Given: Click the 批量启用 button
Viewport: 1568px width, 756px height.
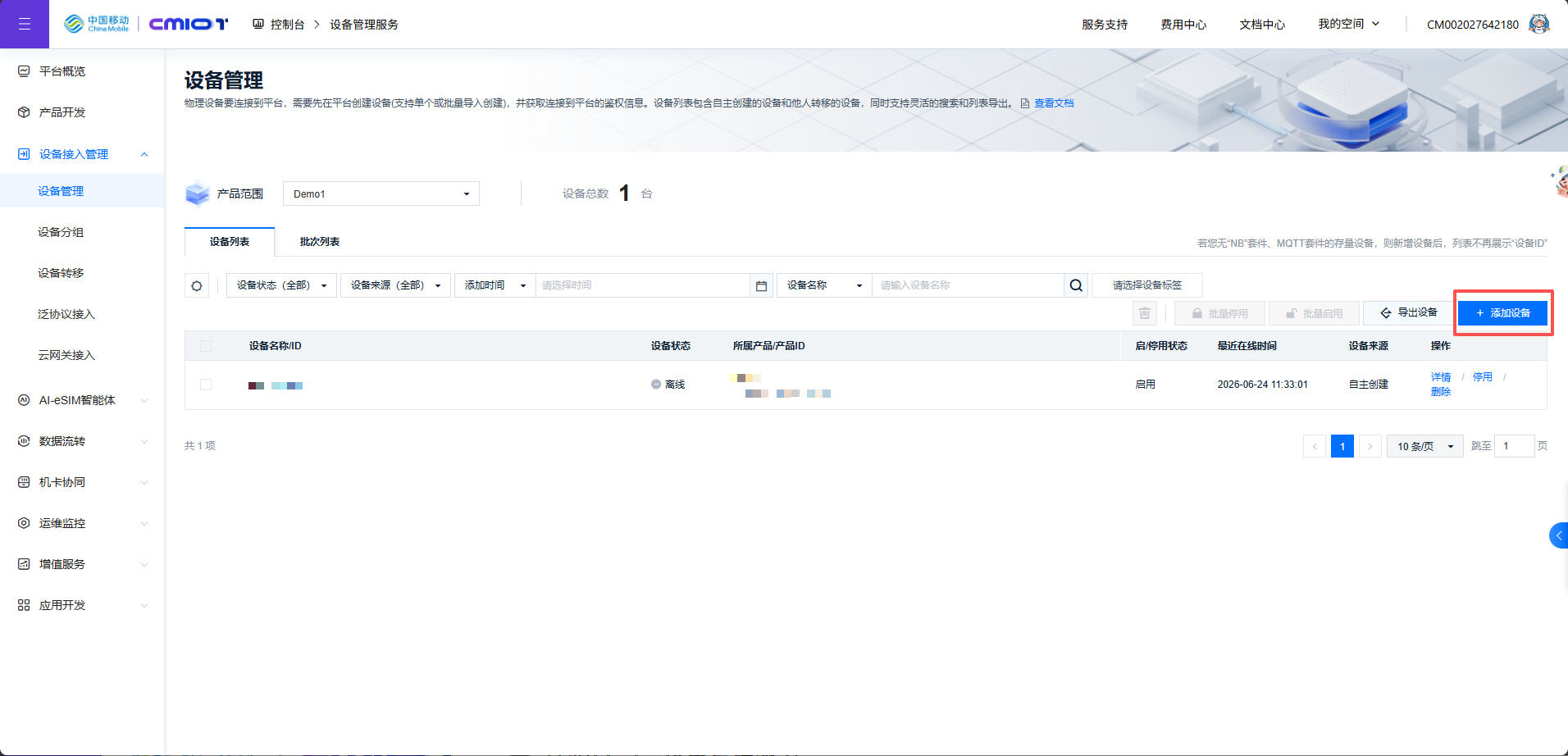Looking at the screenshot, I should 1314,313.
